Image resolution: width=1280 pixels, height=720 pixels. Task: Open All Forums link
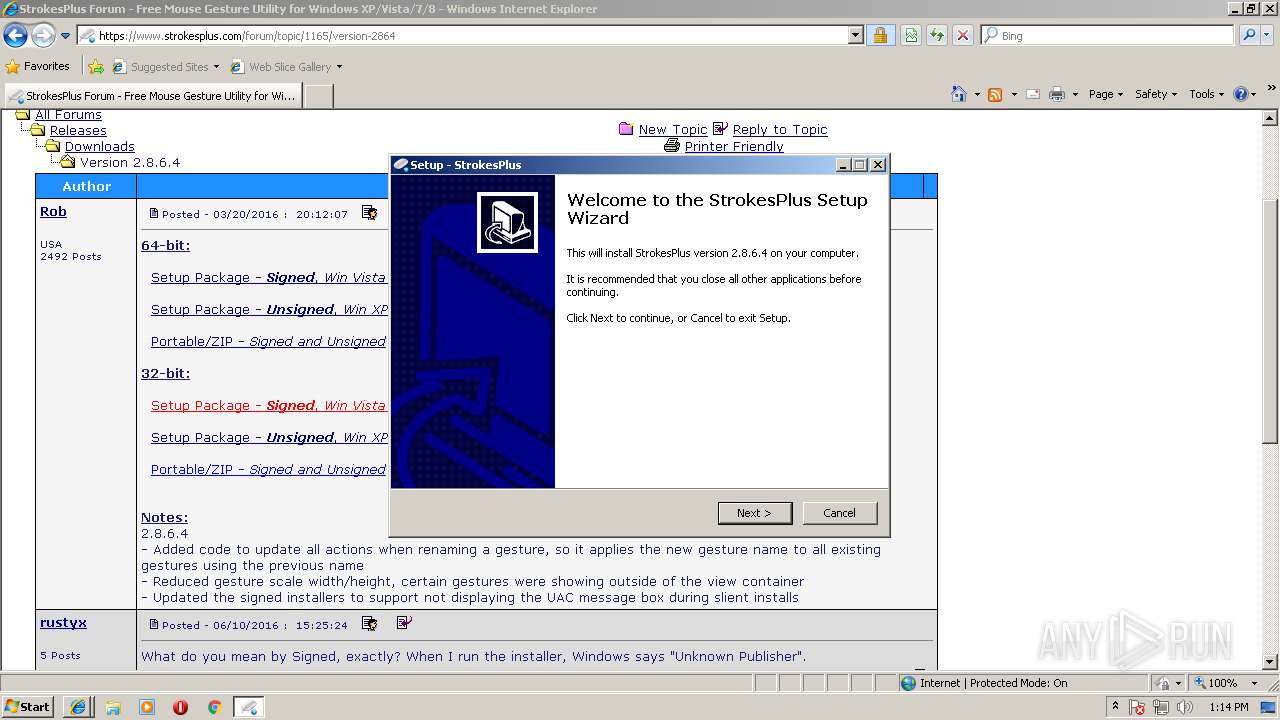(x=68, y=115)
